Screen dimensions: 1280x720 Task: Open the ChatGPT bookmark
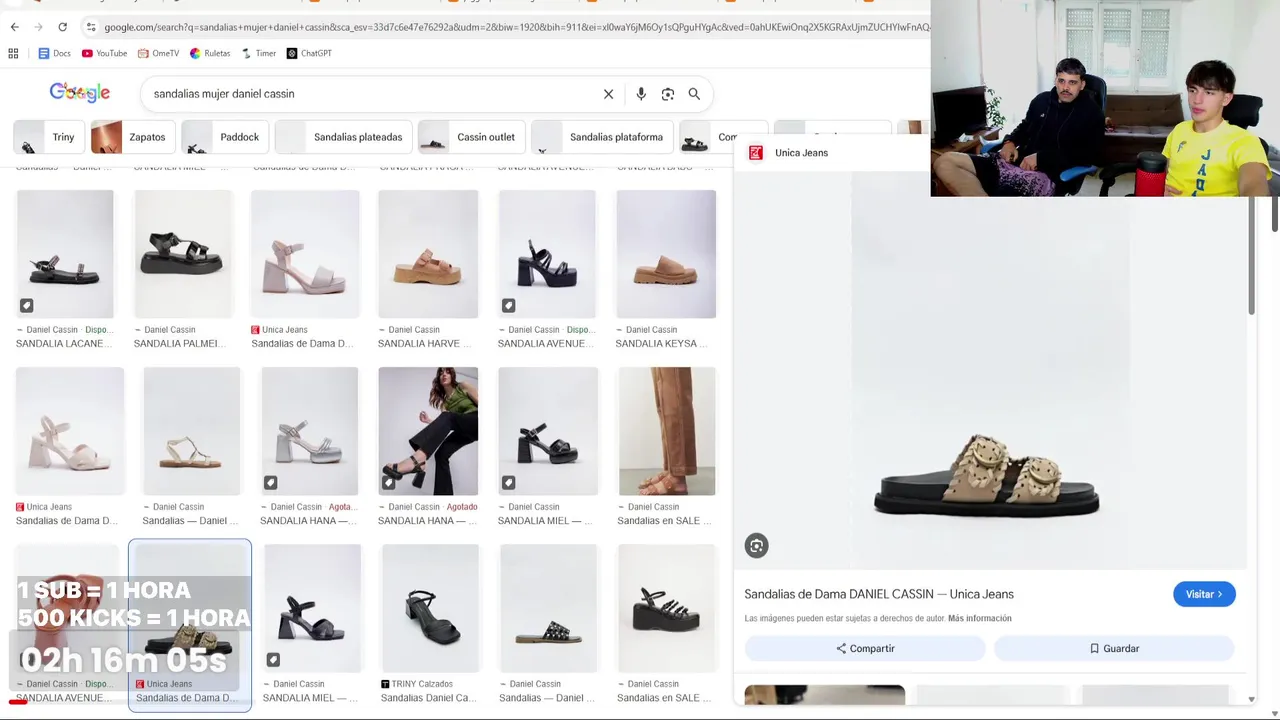(x=309, y=53)
